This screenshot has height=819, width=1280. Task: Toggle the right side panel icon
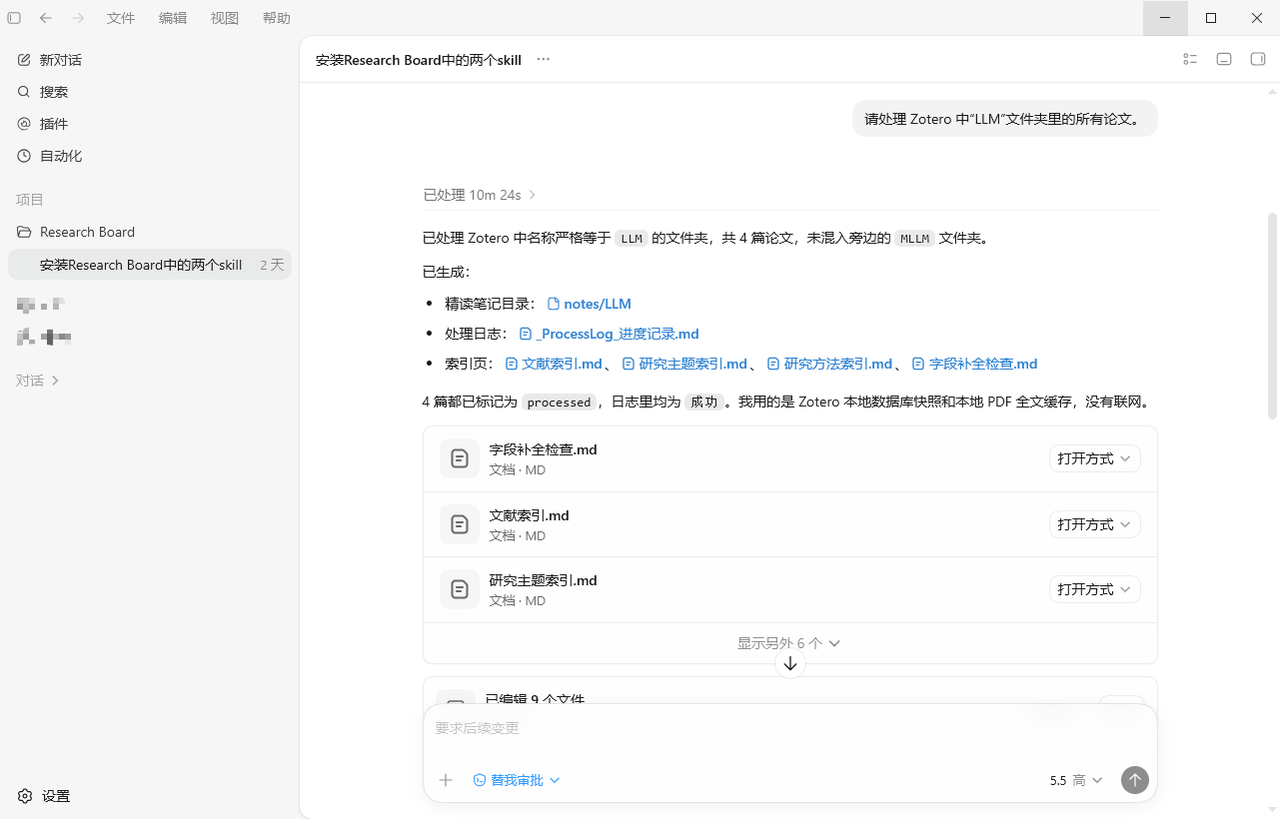(x=1258, y=59)
